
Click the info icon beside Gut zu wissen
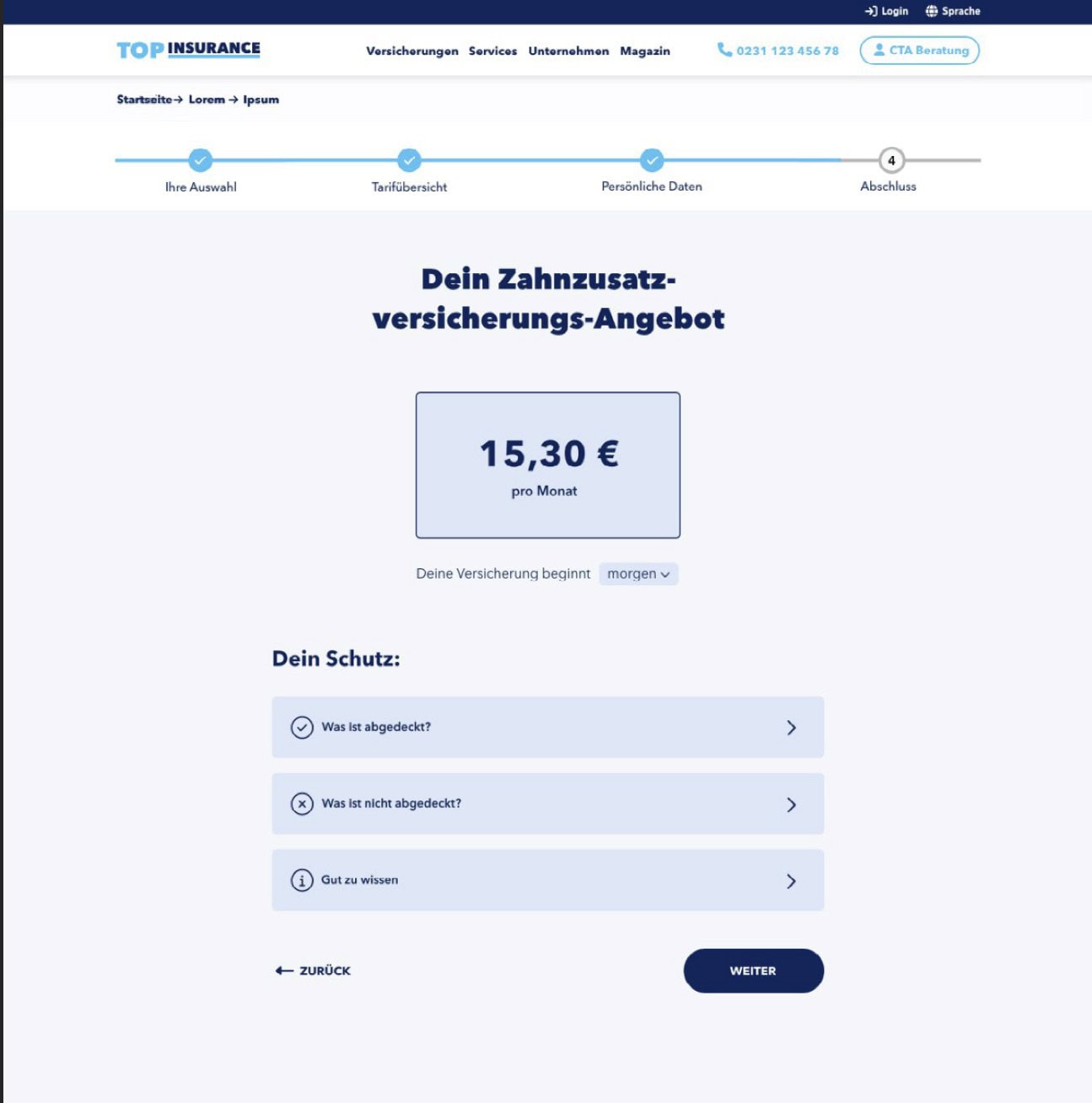(302, 880)
